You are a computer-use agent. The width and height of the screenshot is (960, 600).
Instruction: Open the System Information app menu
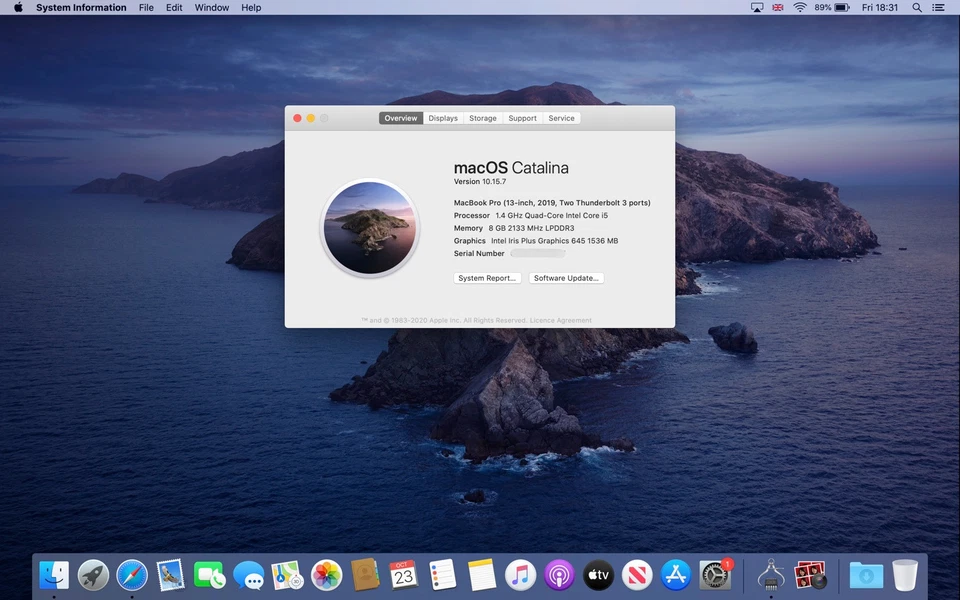point(81,7)
